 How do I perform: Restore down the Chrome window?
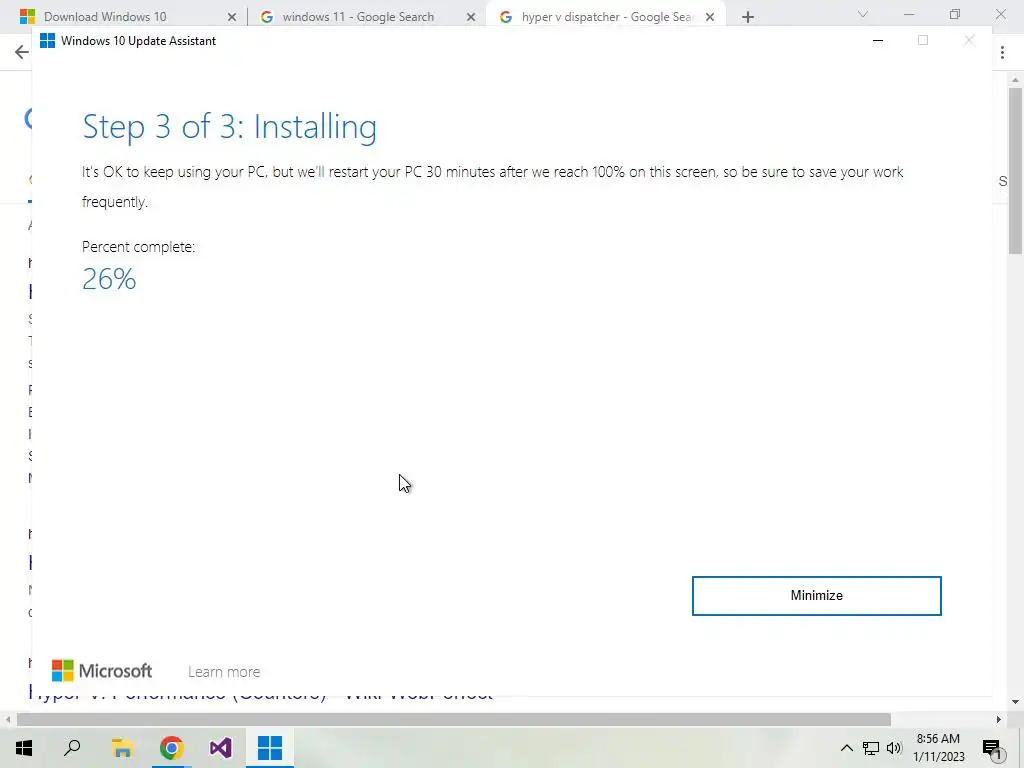(x=955, y=14)
